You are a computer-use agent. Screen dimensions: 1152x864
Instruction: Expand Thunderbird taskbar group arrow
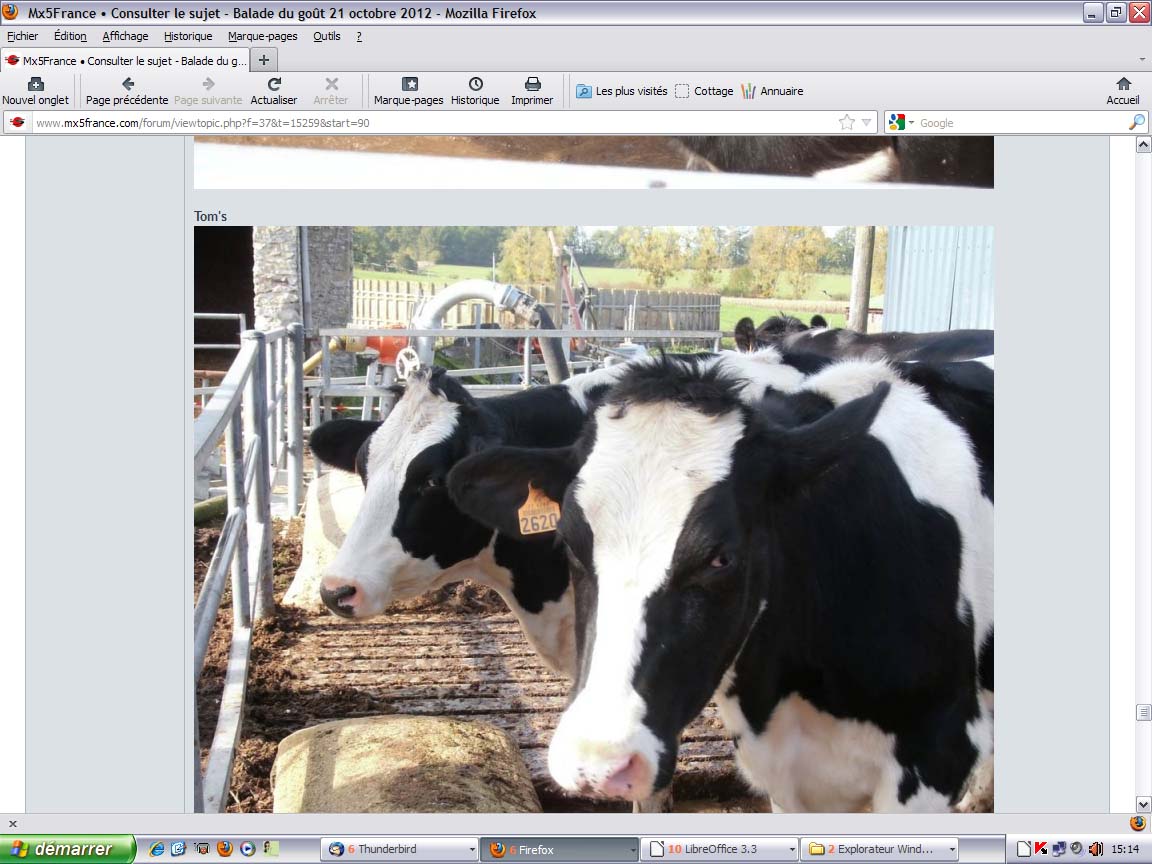click(472, 849)
